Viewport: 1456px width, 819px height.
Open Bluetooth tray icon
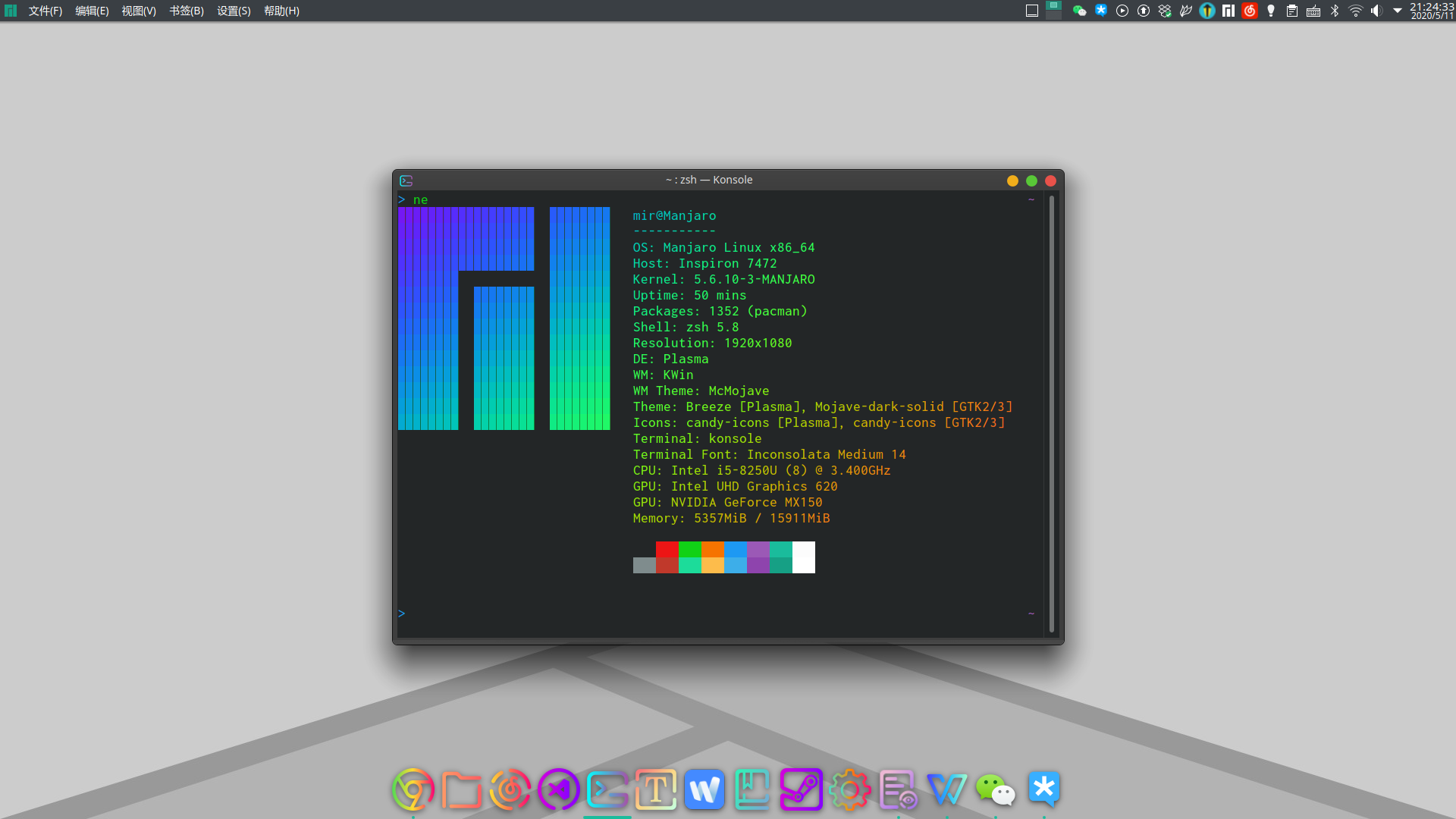(1335, 11)
